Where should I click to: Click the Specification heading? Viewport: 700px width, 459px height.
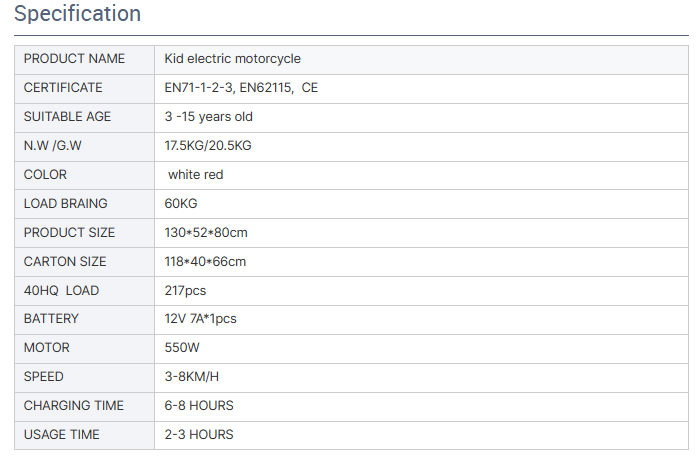[77, 14]
